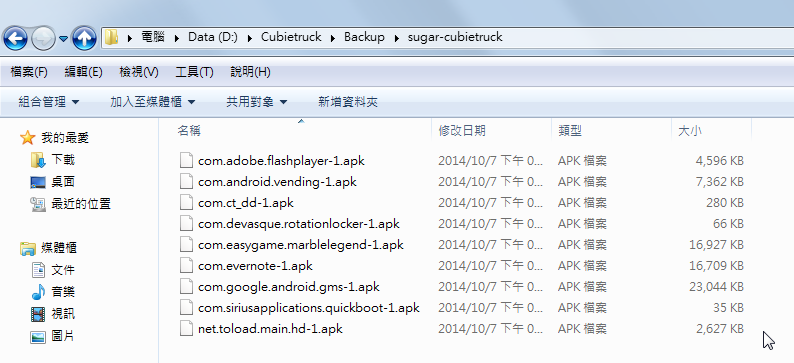This screenshot has height=363, width=794.
Task: Select Backup in the breadcrumb path
Action: coord(364,37)
